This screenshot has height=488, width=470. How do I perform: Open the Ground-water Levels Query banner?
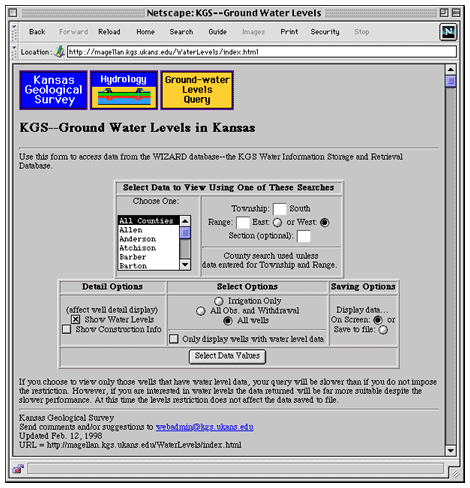point(197,90)
